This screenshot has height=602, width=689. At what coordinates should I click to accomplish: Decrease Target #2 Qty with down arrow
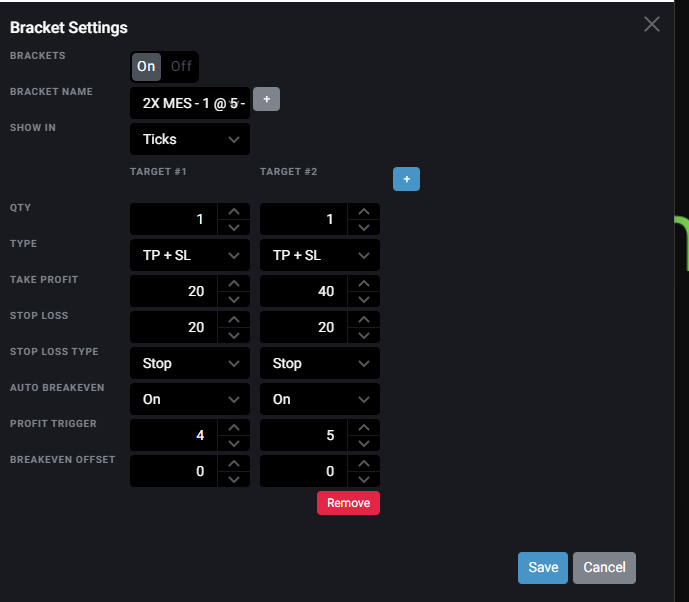[x=364, y=227]
